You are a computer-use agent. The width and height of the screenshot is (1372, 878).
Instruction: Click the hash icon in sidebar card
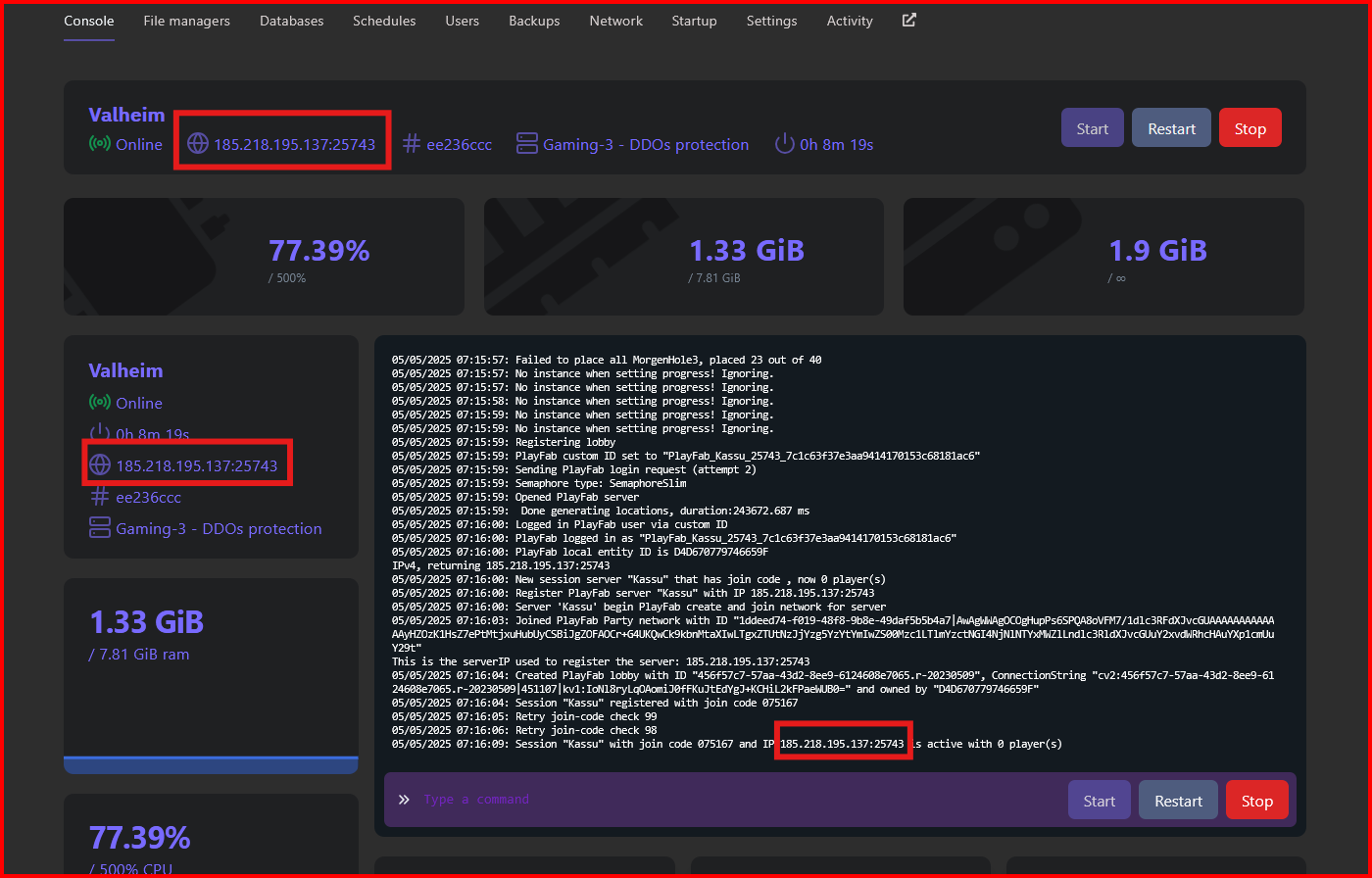pos(99,497)
